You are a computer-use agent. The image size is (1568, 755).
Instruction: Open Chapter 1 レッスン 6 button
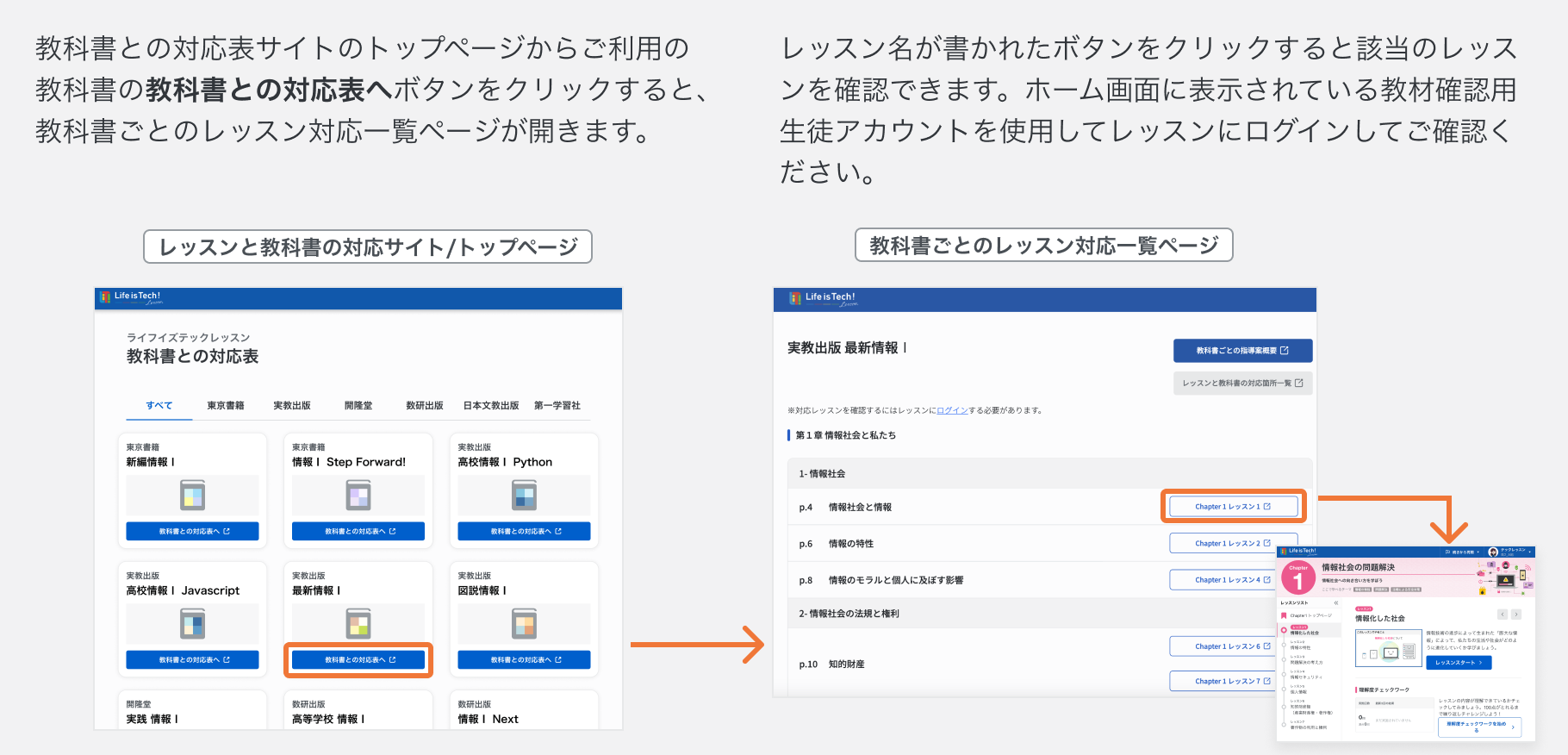pyautogui.click(x=1223, y=646)
